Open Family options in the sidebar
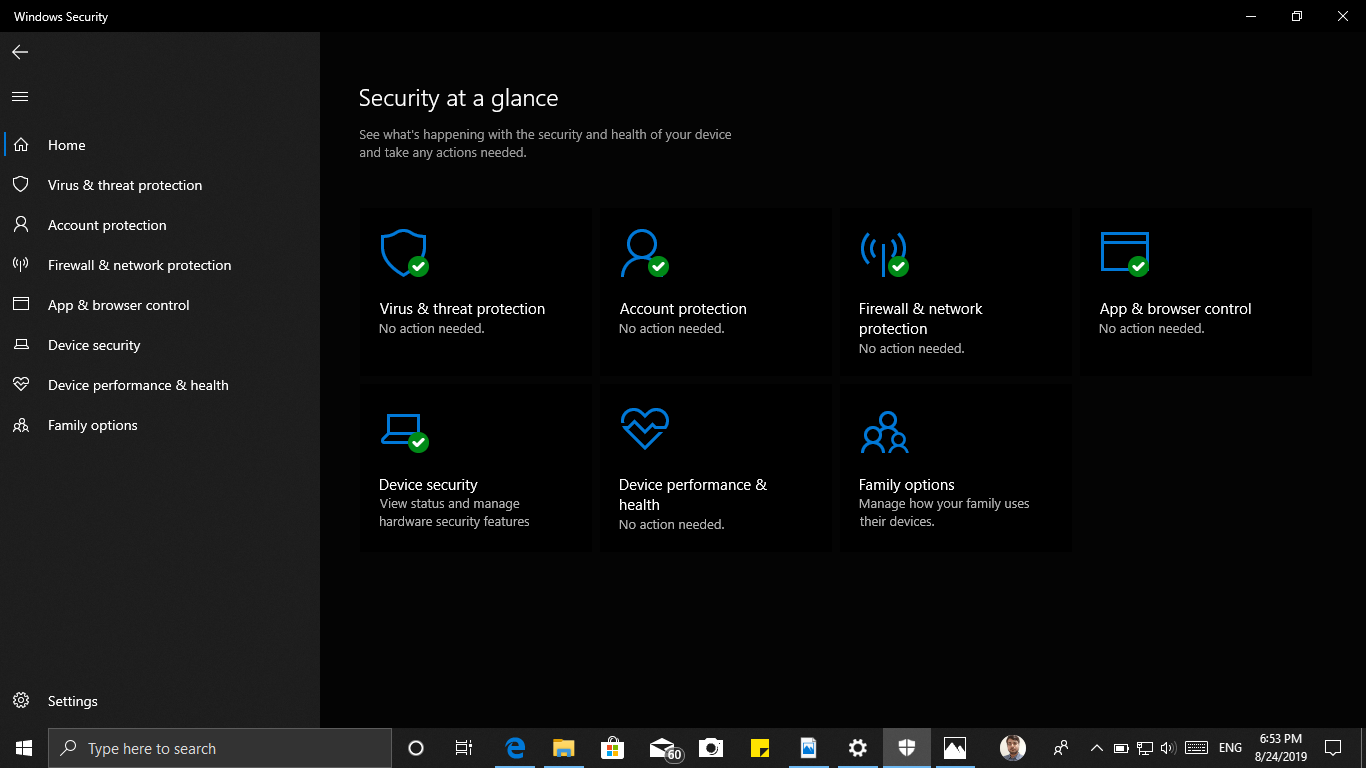Viewport: 1366px width, 768px height. point(93,425)
